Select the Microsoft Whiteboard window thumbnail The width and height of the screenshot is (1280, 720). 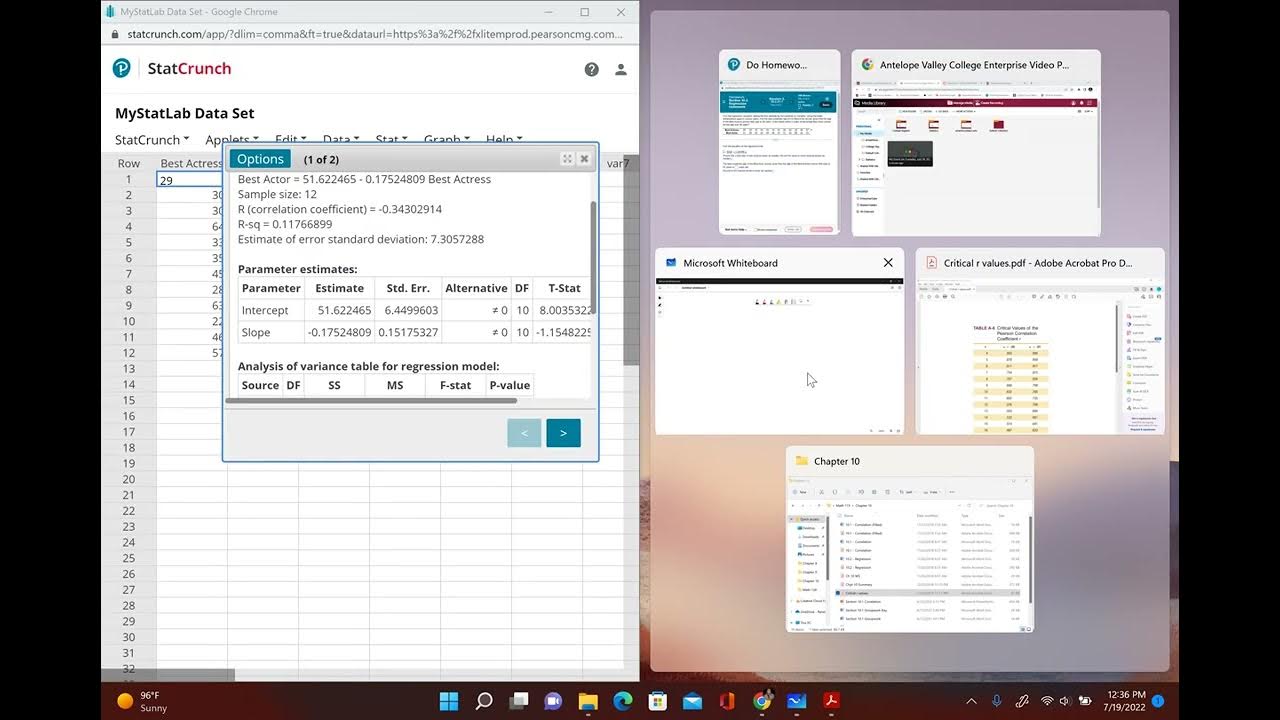coord(780,341)
